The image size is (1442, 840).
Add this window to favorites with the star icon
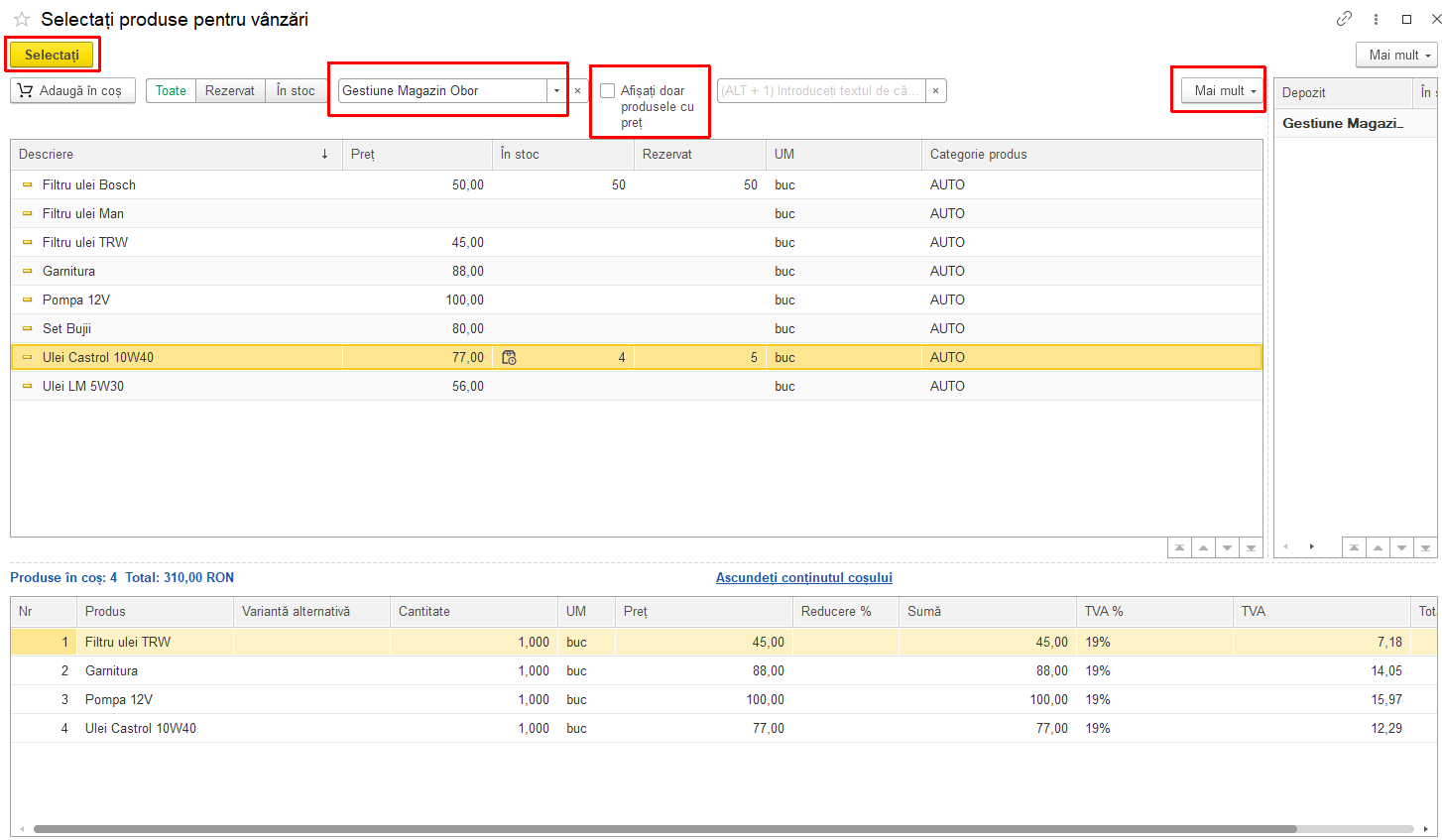[22, 20]
